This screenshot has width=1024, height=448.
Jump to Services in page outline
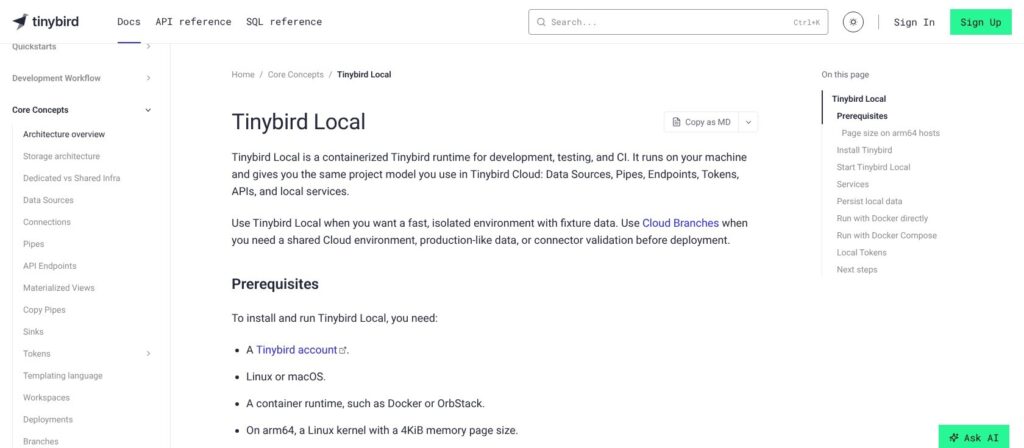[x=852, y=184]
